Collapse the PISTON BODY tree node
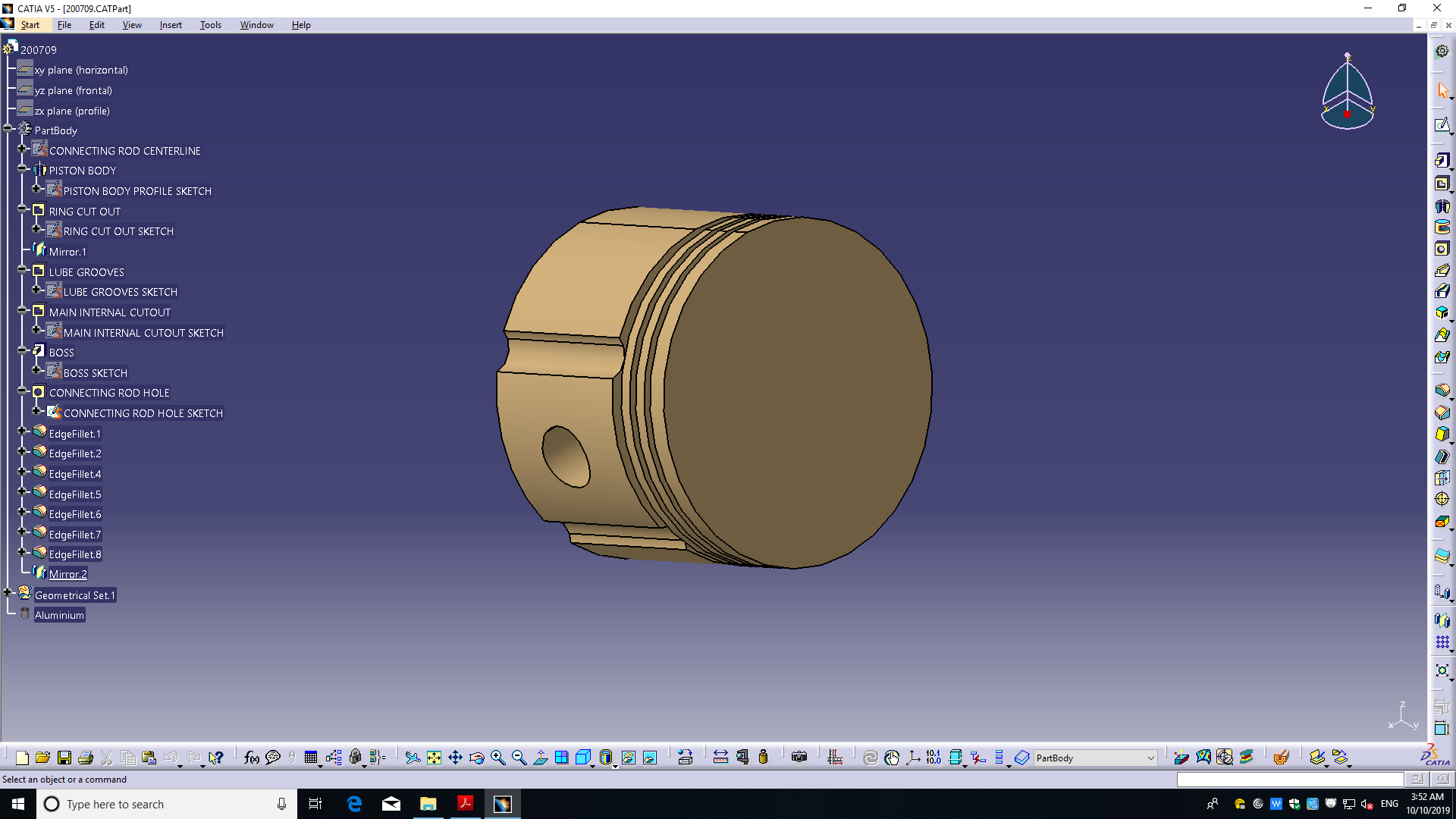The image size is (1456, 819). 22,169
